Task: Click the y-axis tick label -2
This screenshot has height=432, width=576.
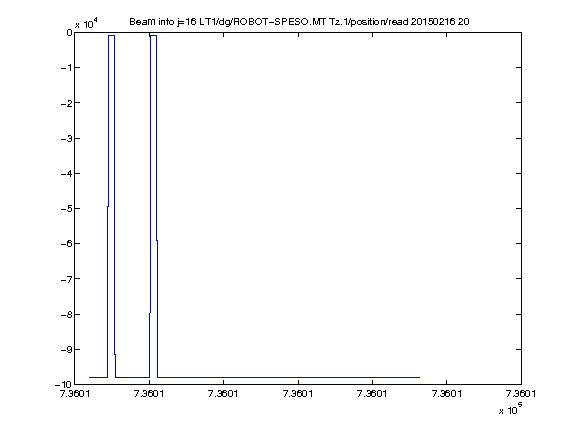Action: click(66, 103)
